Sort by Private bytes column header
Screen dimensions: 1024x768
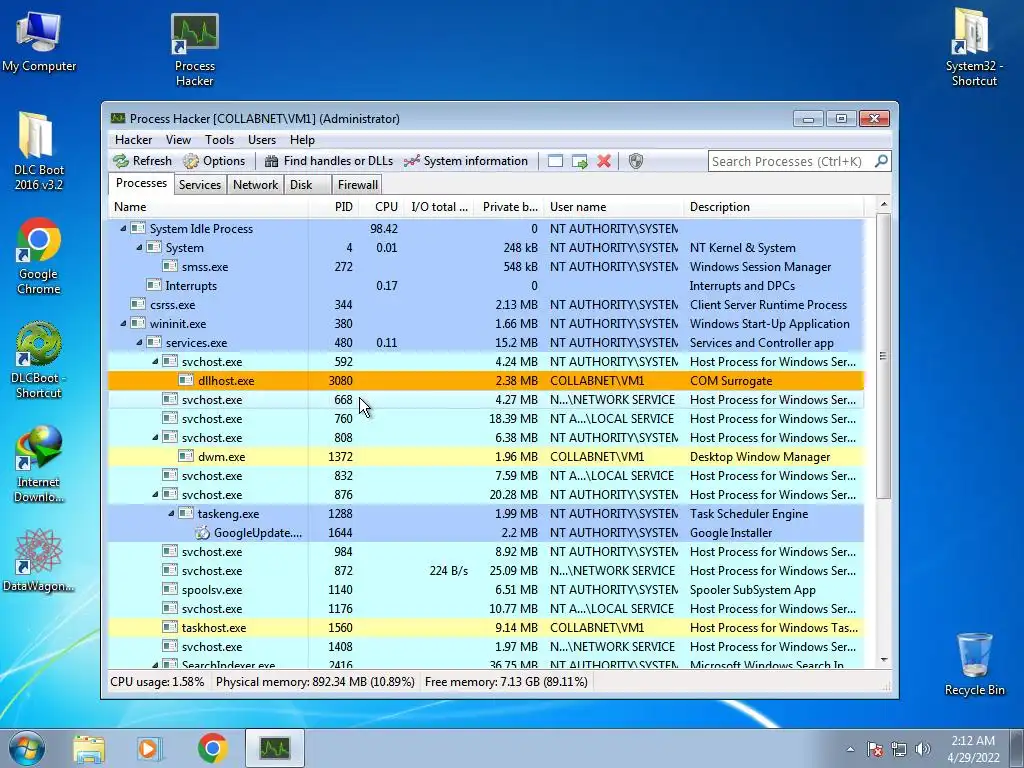pos(509,207)
